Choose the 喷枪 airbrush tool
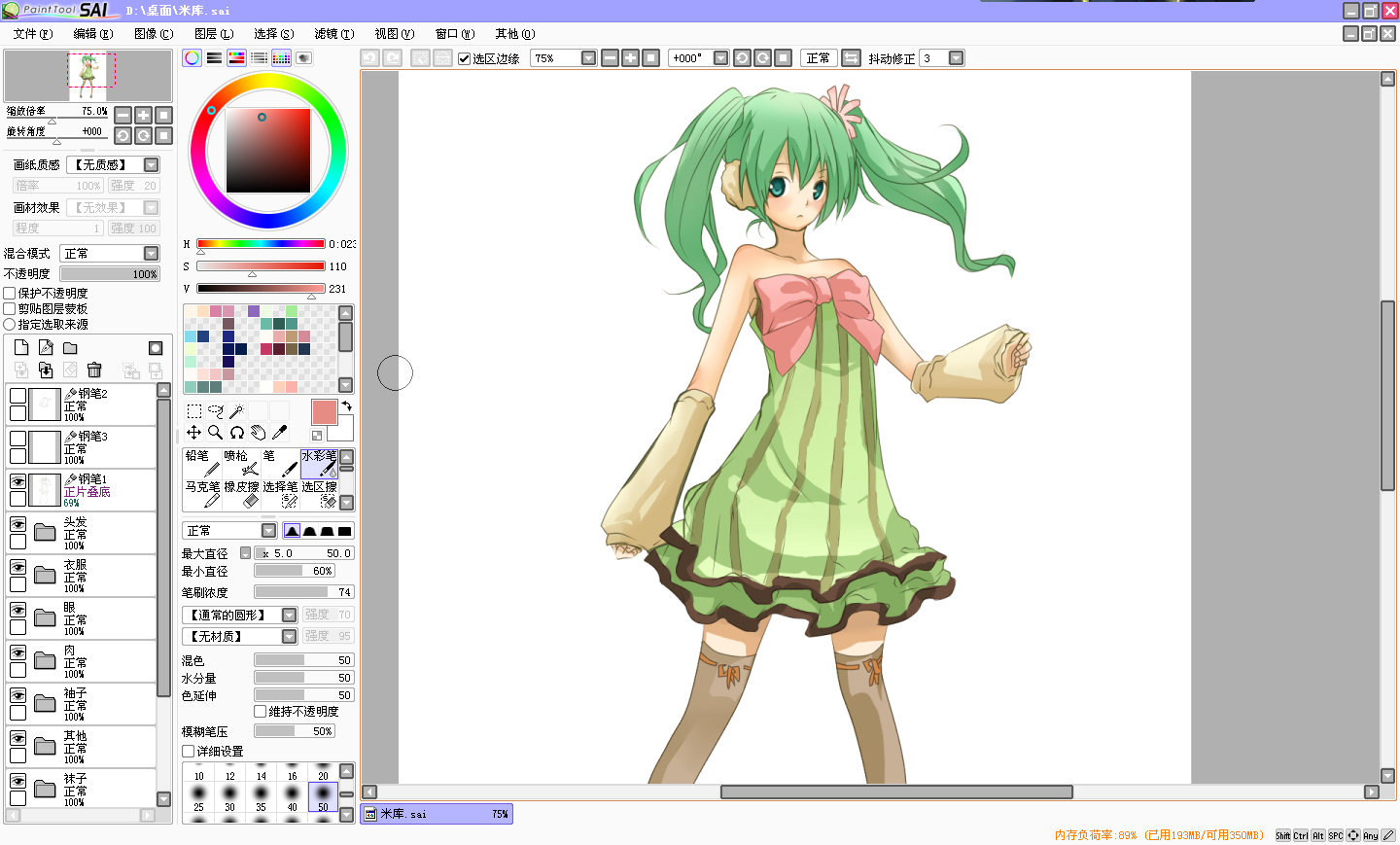Viewport: 1400px width, 845px height. tap(241, 463)
